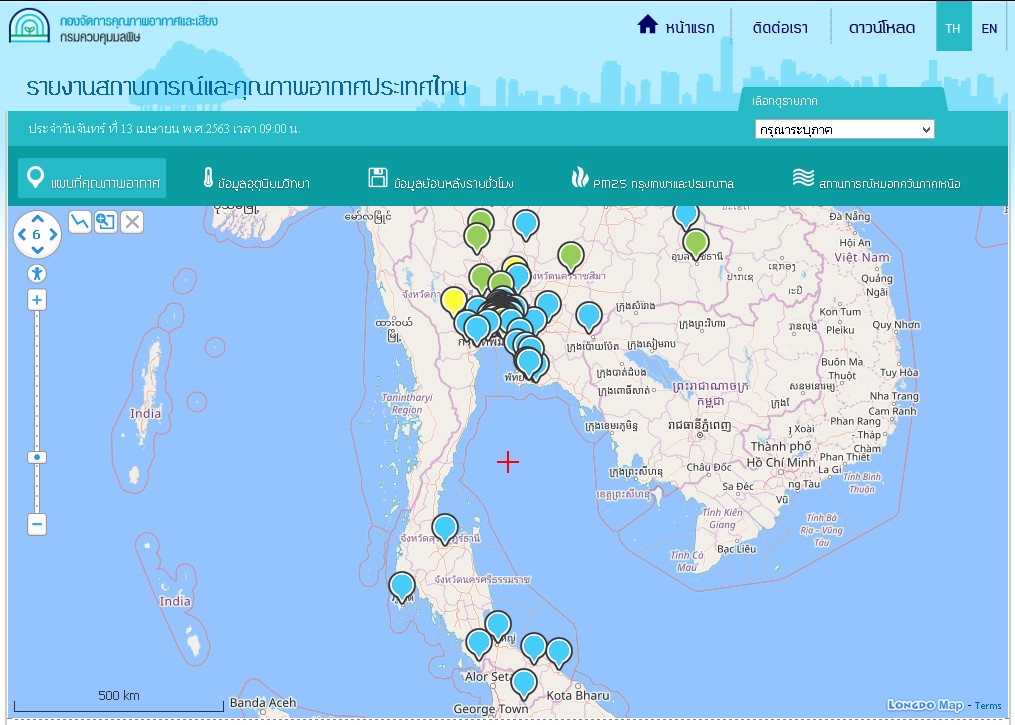Viewport: 1015px width, 725px height.
Task: Open the map Terms link
Action: [x=988, y=706]
